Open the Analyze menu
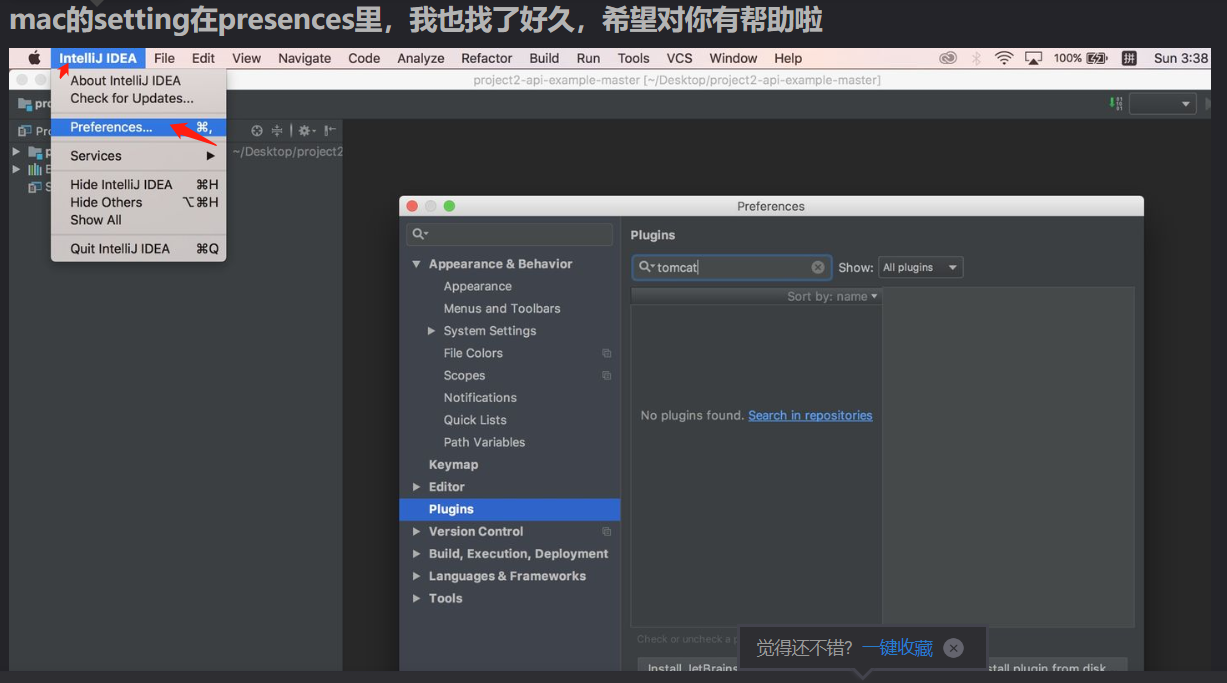Screen dimensions: 1227x683 point(421,58)
